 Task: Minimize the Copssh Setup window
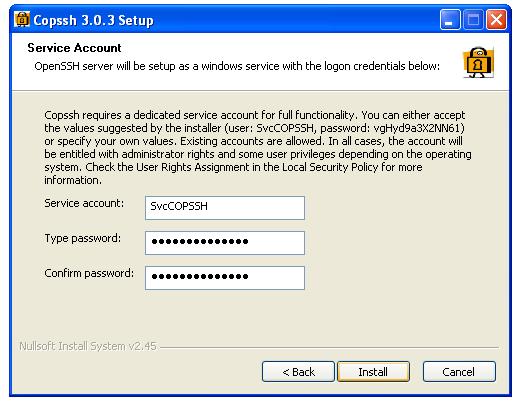pyautogui.click(x=450, y=20)
